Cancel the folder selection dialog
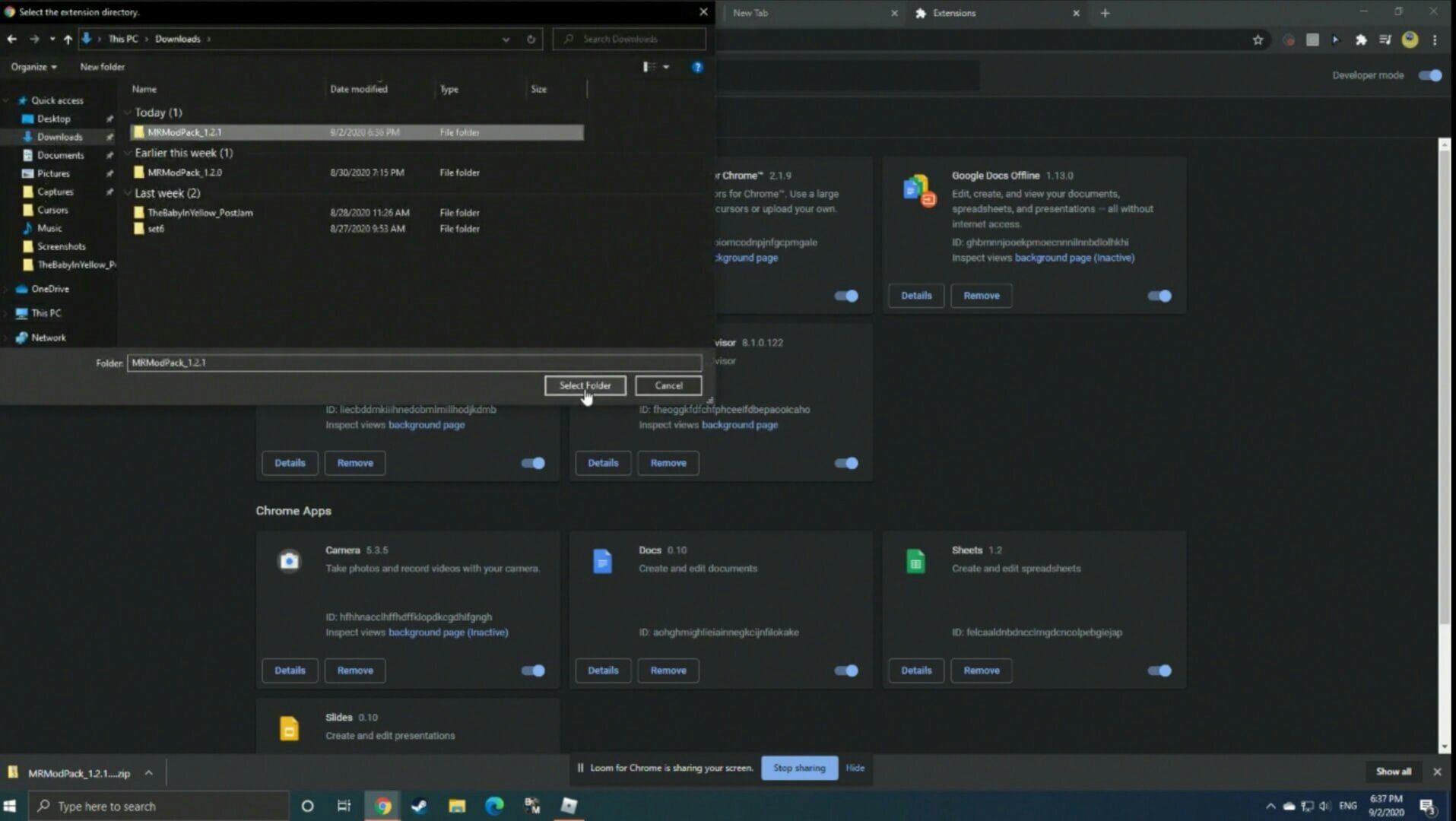 tap(668, 385)
